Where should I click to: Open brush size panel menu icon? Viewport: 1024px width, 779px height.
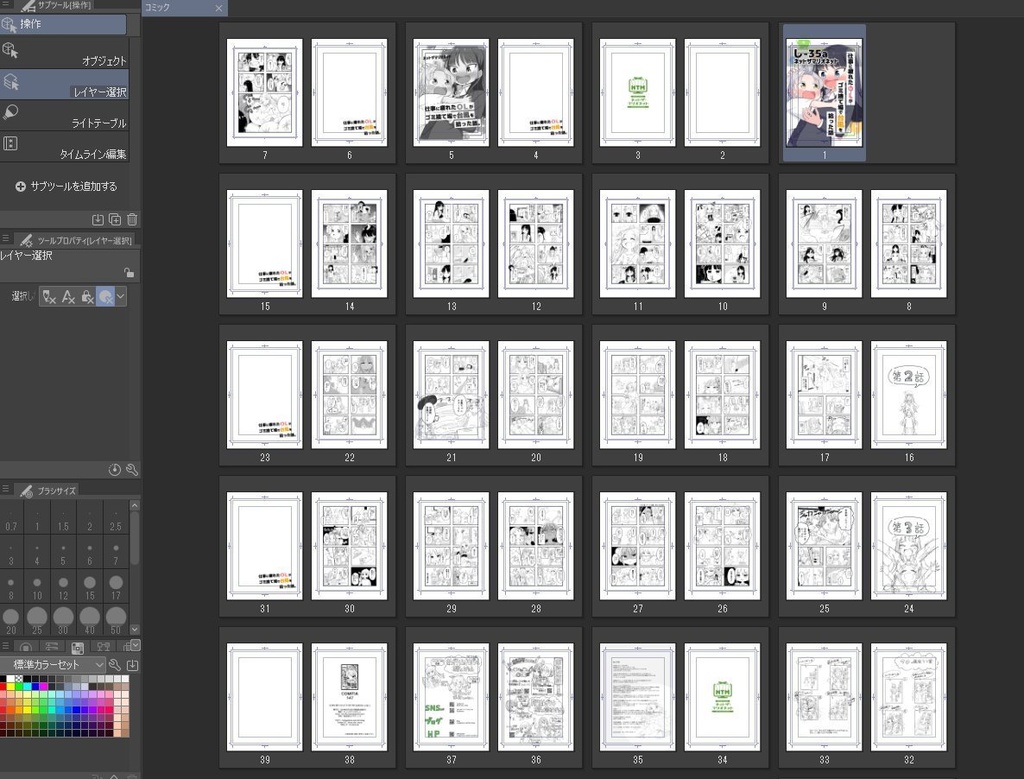coord(5,489)
